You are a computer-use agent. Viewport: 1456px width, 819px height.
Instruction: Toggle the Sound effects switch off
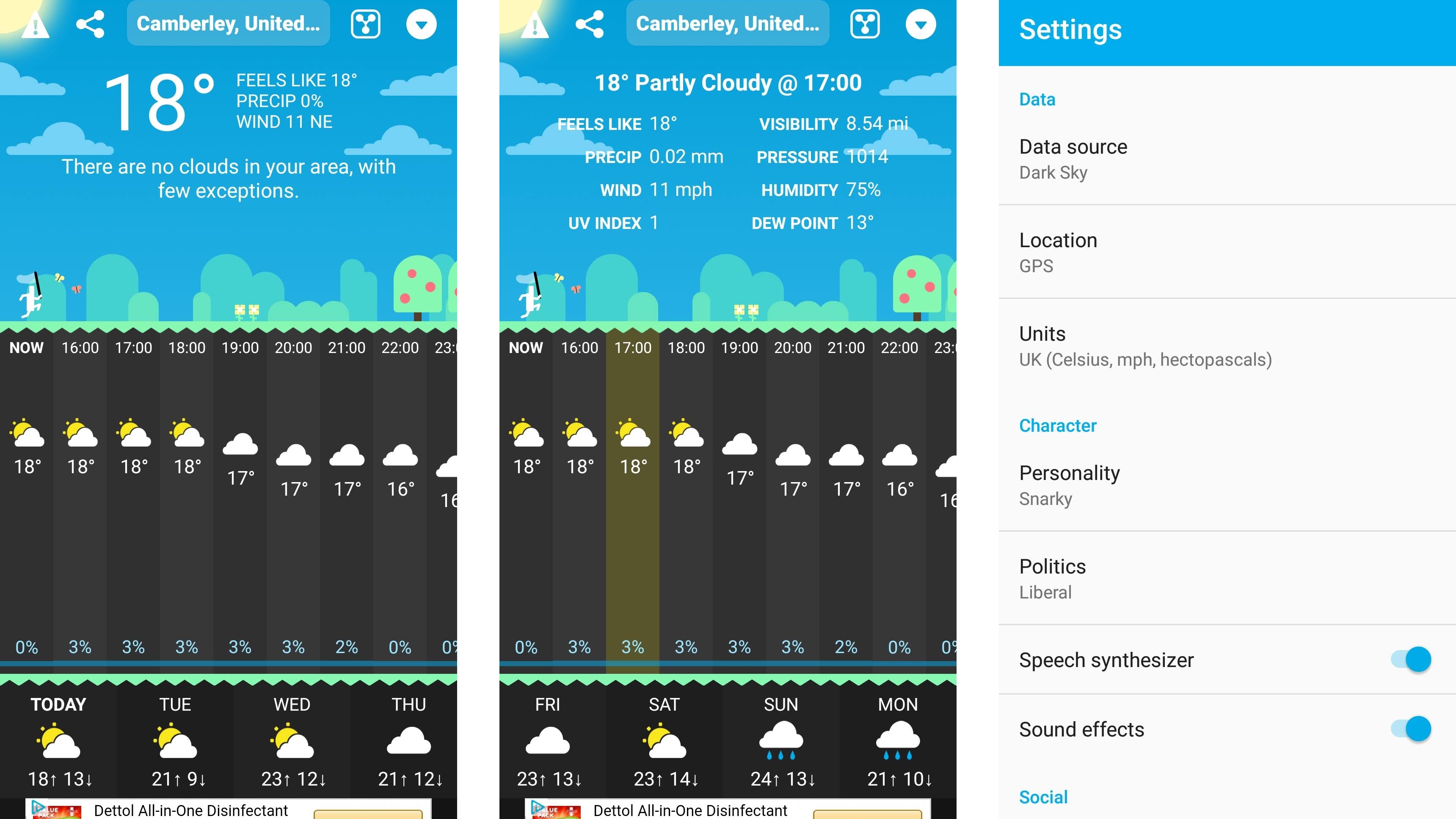(1415, 728)
